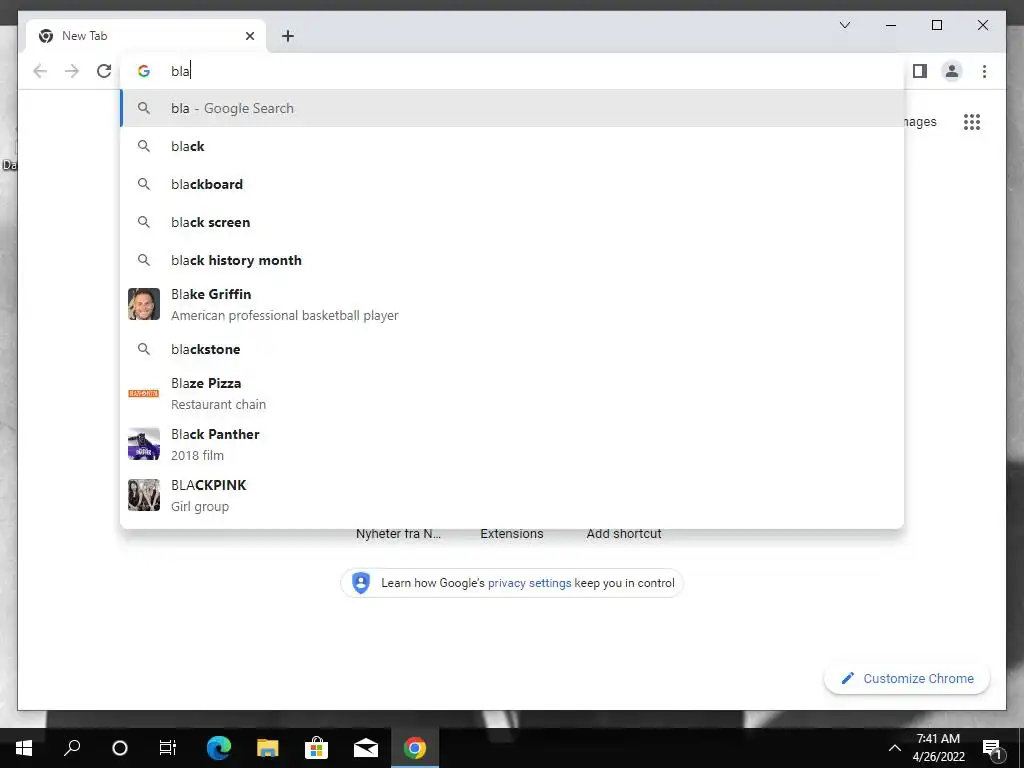Click search icon beside 'blackboard'
1024x768 pixels.
[x=144, y=184]
